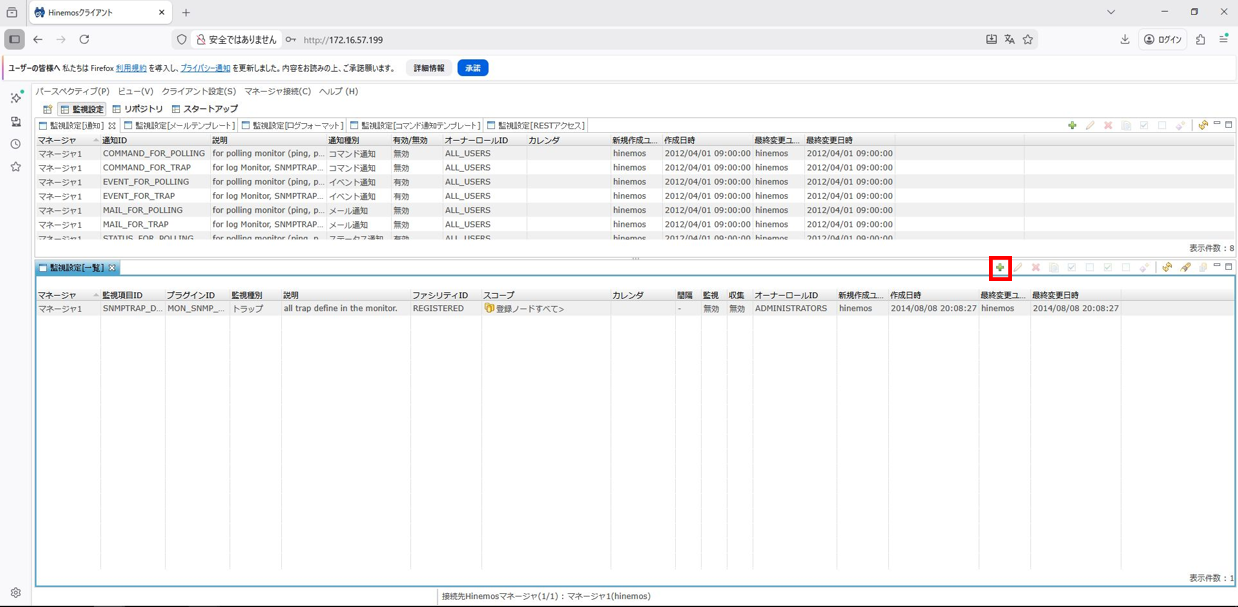Viewport: 1238px width, 607px height.
Task: Click the green plus in 監視設定[通知] toolbar
Action: point(1072,126)
